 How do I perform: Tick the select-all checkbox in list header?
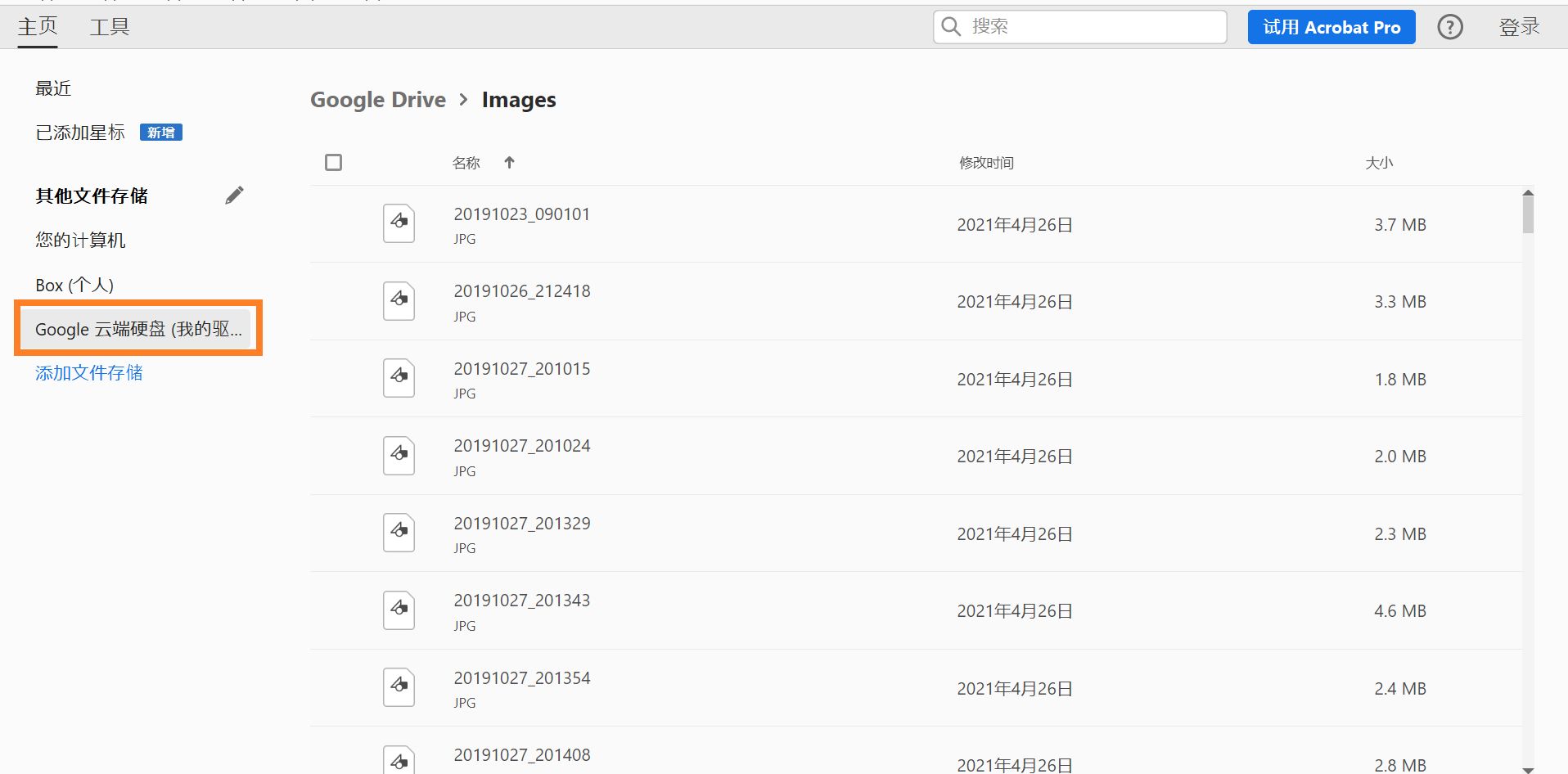[x=333, y=163]
